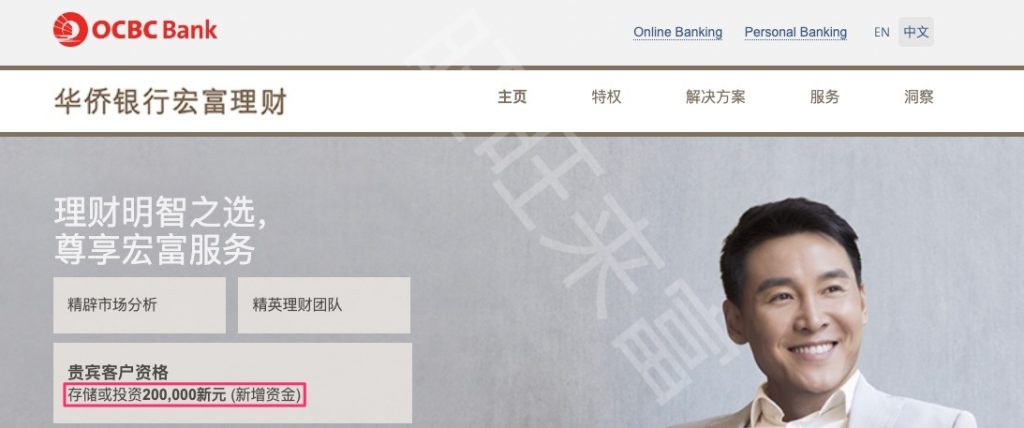
Task: Open the 洞察 menu item
Action: (x=919, y=97)
